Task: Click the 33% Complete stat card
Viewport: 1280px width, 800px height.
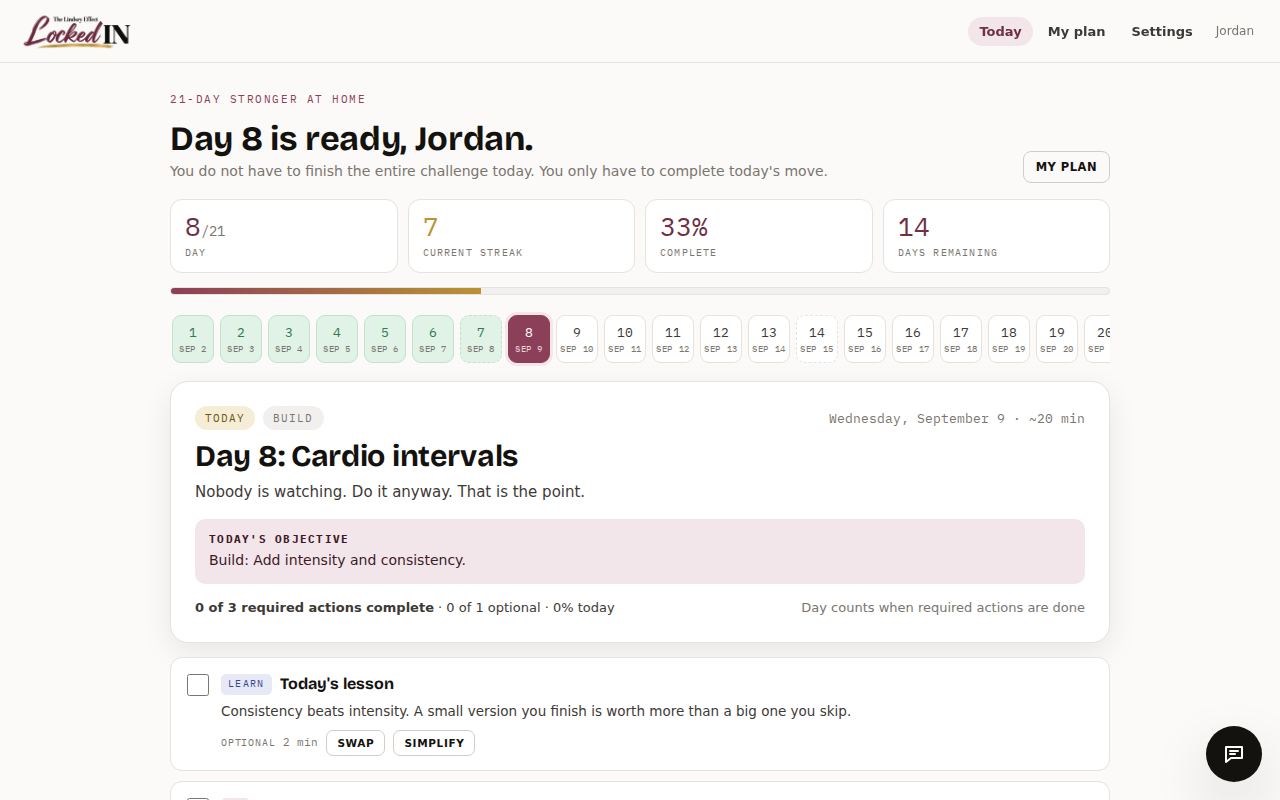Action: point(759,236)
